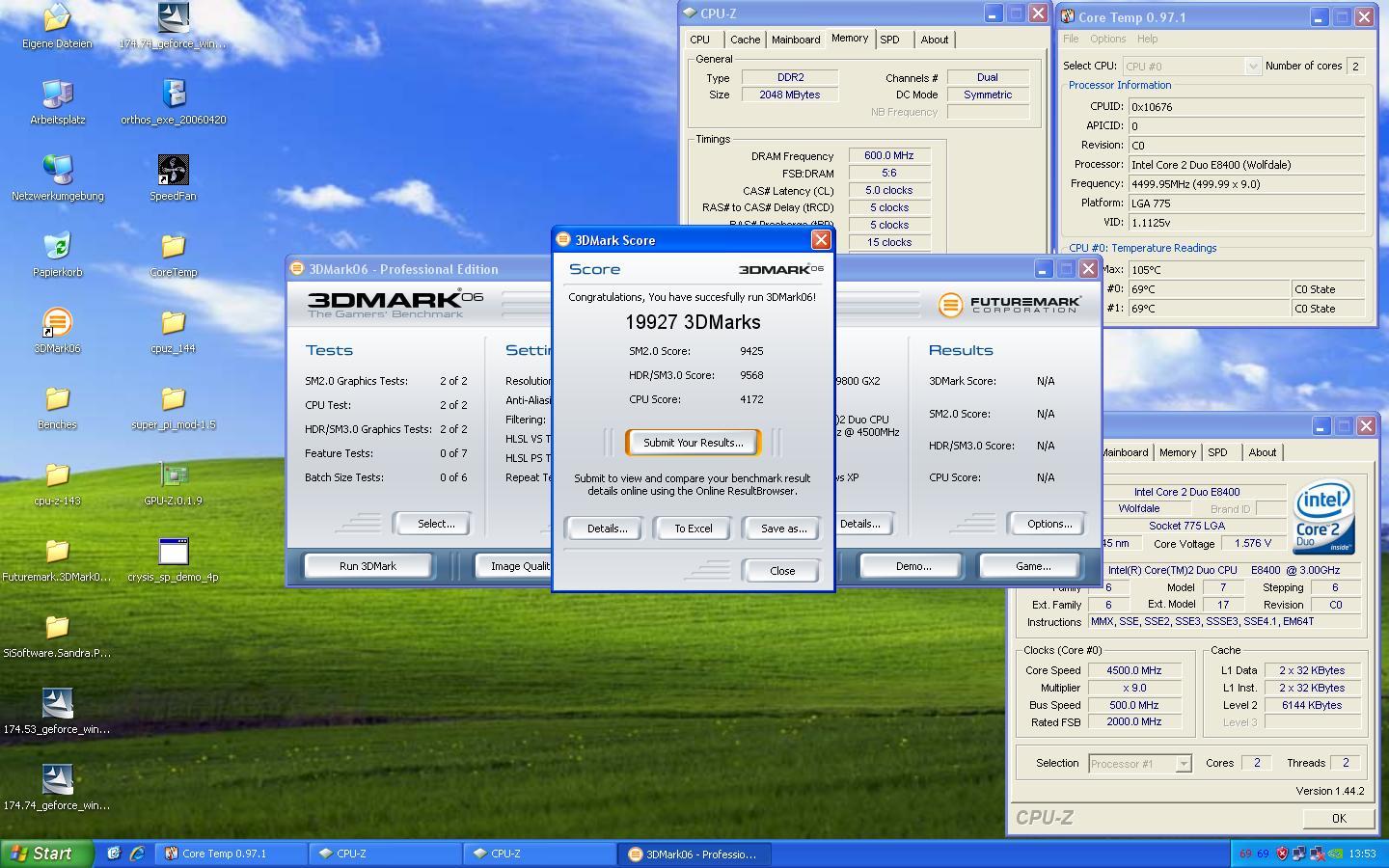Open the orthos_exe_20060420 desktop icon

[x=173, y=101]
